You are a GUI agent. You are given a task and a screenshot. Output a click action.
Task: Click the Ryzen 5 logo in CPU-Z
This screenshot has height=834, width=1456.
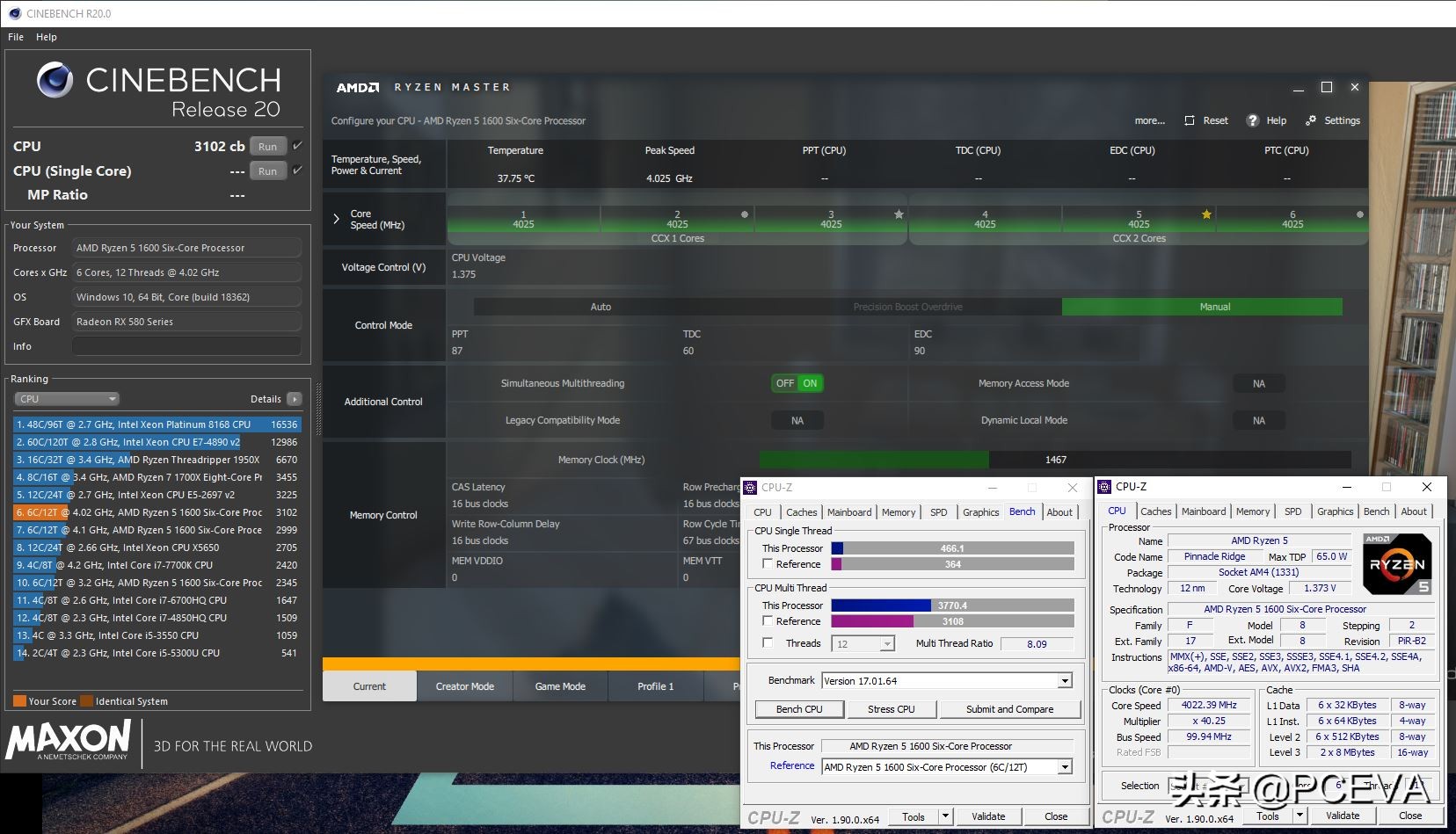pos(1397,564)
